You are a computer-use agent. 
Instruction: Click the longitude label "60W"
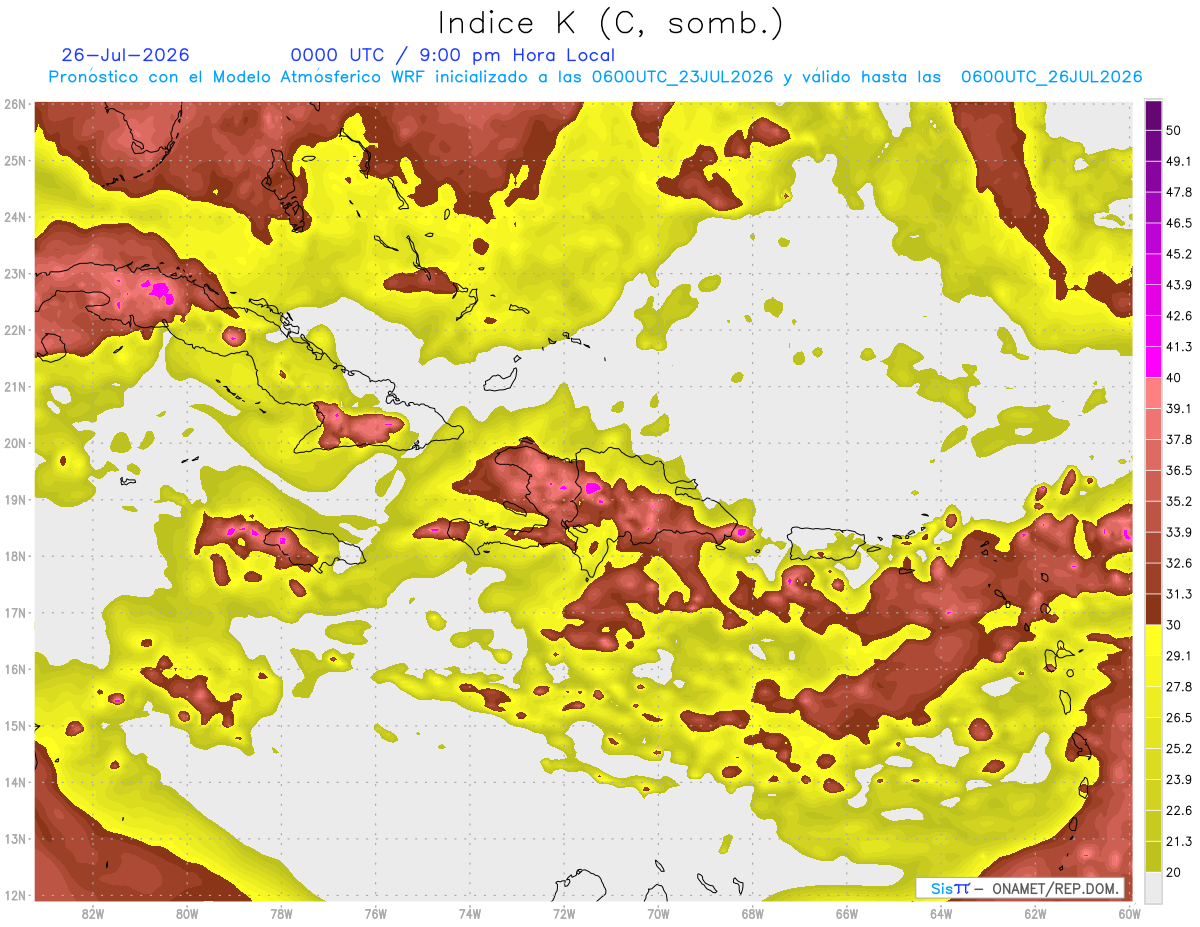(1129, 913)
